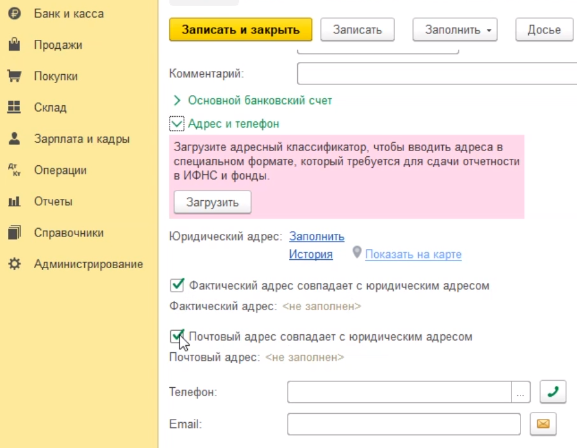Open the Заполнить dropdown button
The image size is (577, 448).
click(x=455, y=30)
